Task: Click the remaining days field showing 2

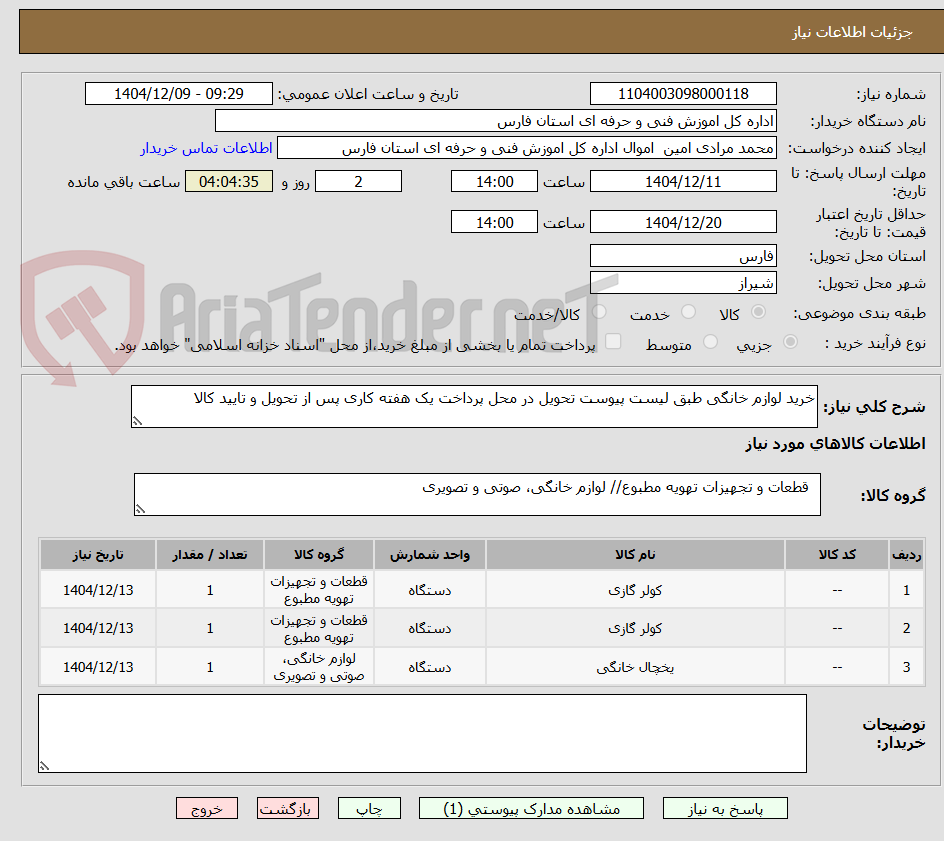Action: click(x=358, y=181)
